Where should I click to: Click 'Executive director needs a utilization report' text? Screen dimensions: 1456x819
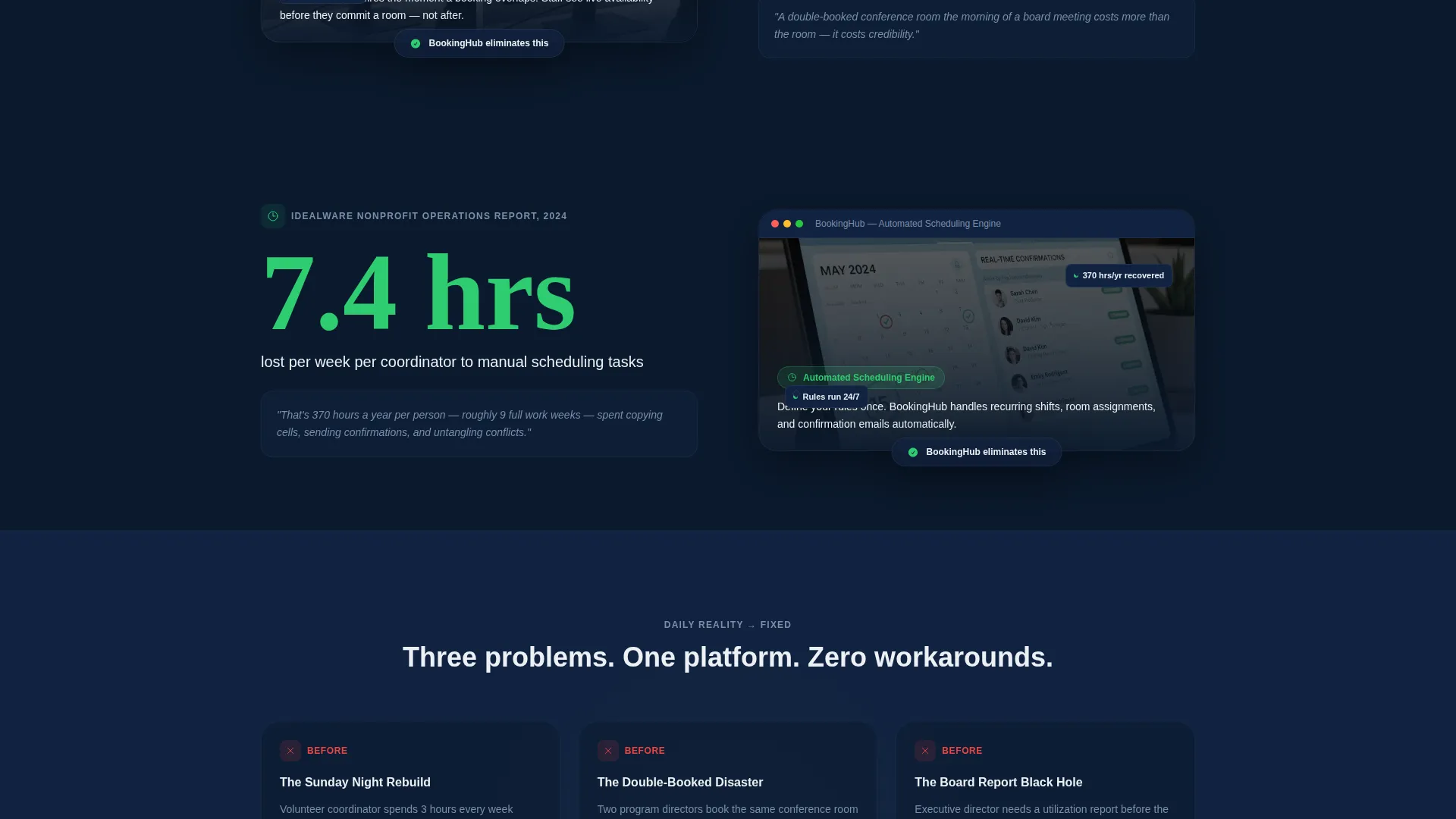click(1041, 810)
